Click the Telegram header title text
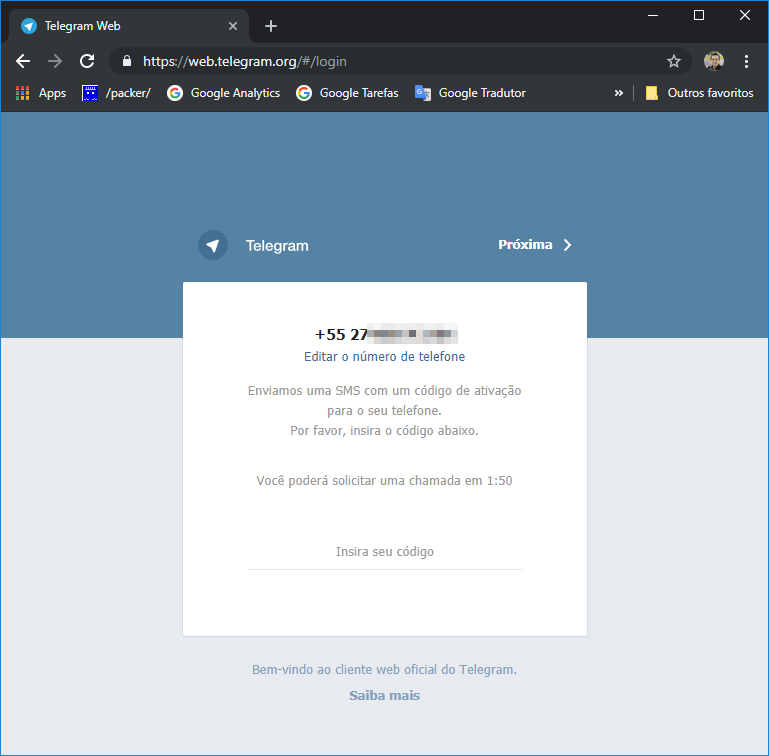Screen dimensions: 769x756 (277, 246)
